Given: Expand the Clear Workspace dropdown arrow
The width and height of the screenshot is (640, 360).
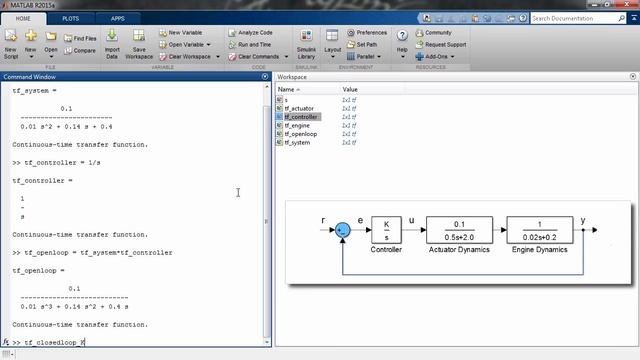Looking at the screenshot, I should click(218, 57).
